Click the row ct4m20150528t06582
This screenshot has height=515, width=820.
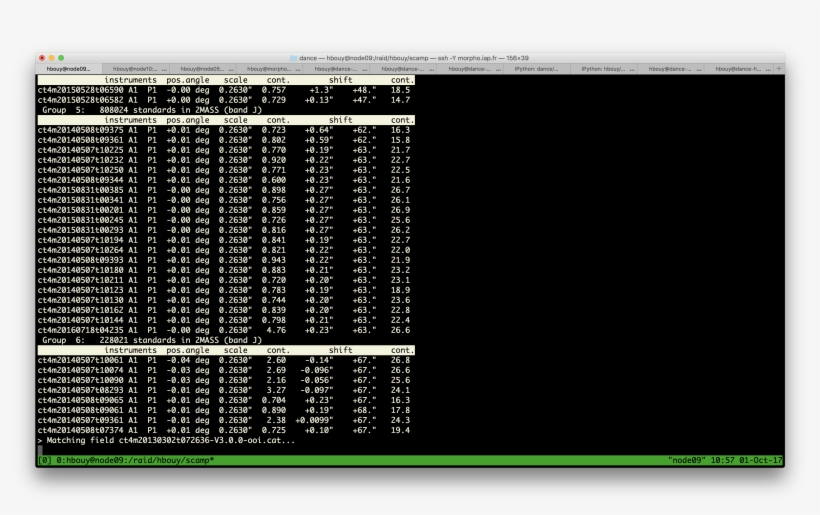tap(224, 100)
